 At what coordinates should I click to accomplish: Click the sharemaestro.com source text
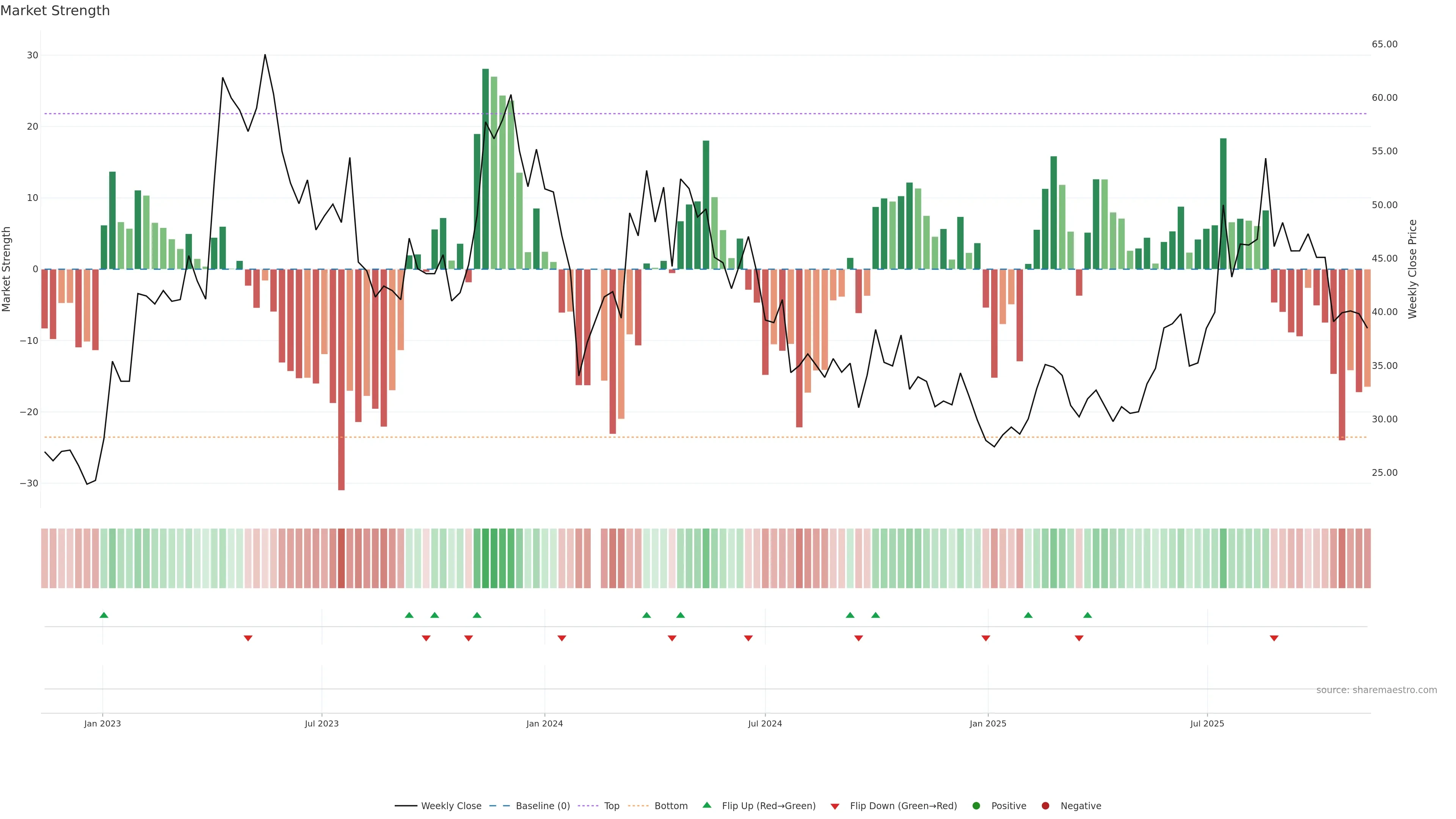[1376, 690]
